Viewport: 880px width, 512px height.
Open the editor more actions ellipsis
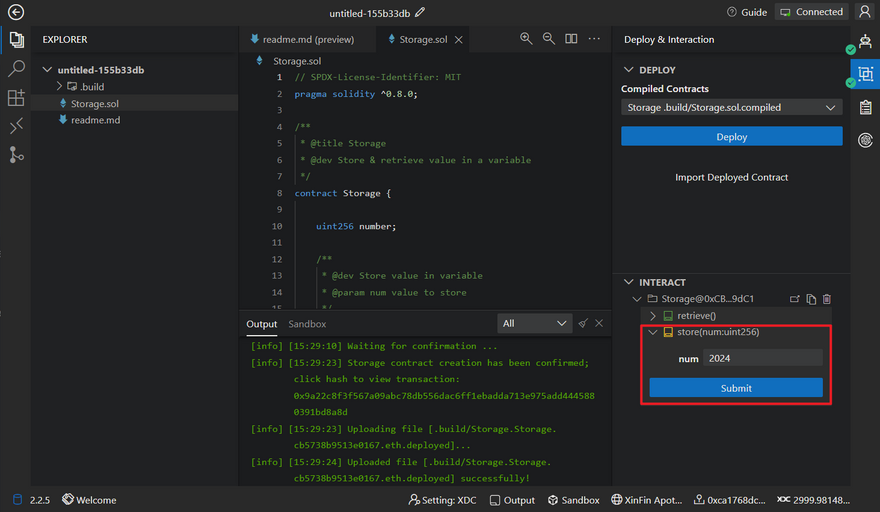click(594, 38)
